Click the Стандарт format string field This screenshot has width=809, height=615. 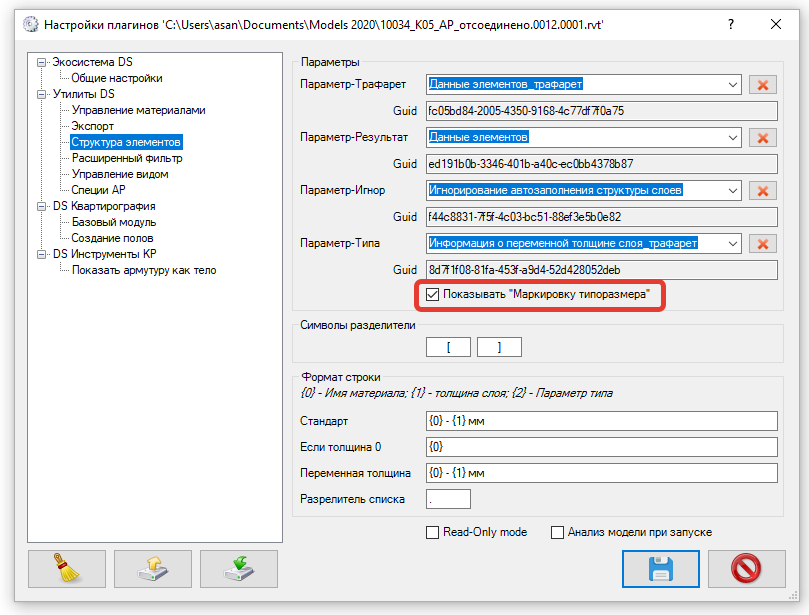tap(600, 421)
